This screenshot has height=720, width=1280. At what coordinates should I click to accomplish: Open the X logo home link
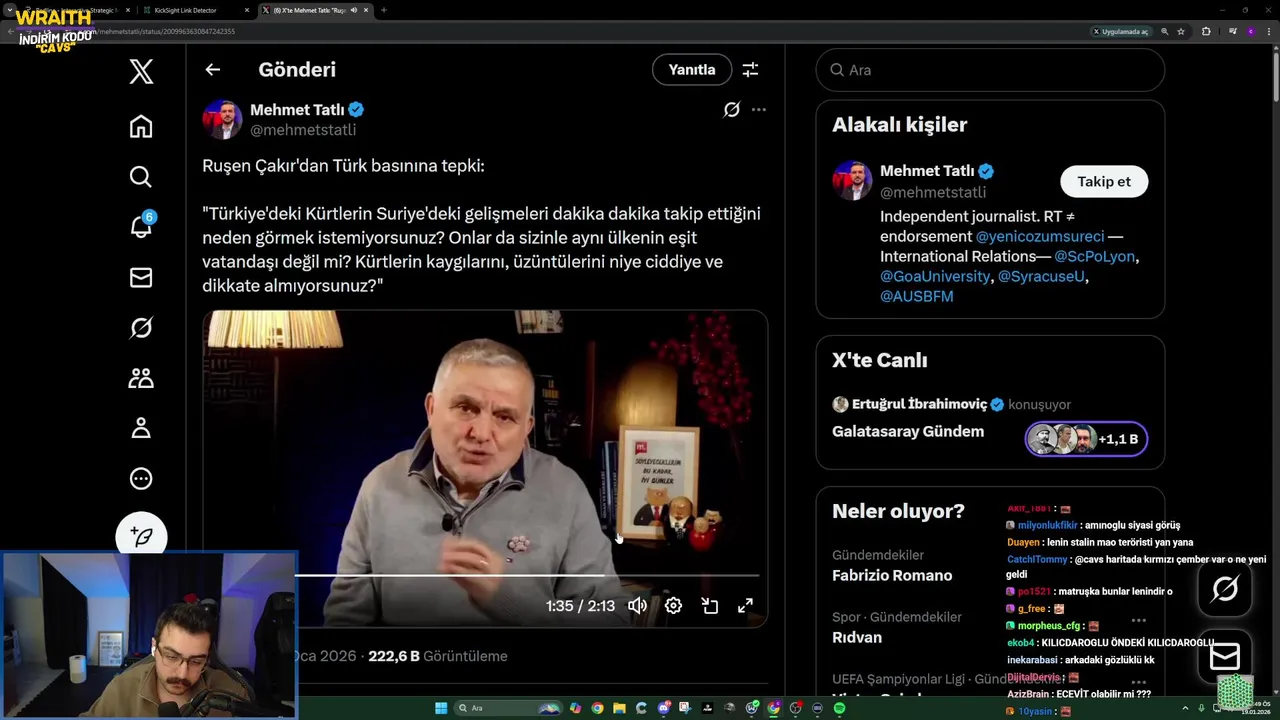tap(141, 71)
